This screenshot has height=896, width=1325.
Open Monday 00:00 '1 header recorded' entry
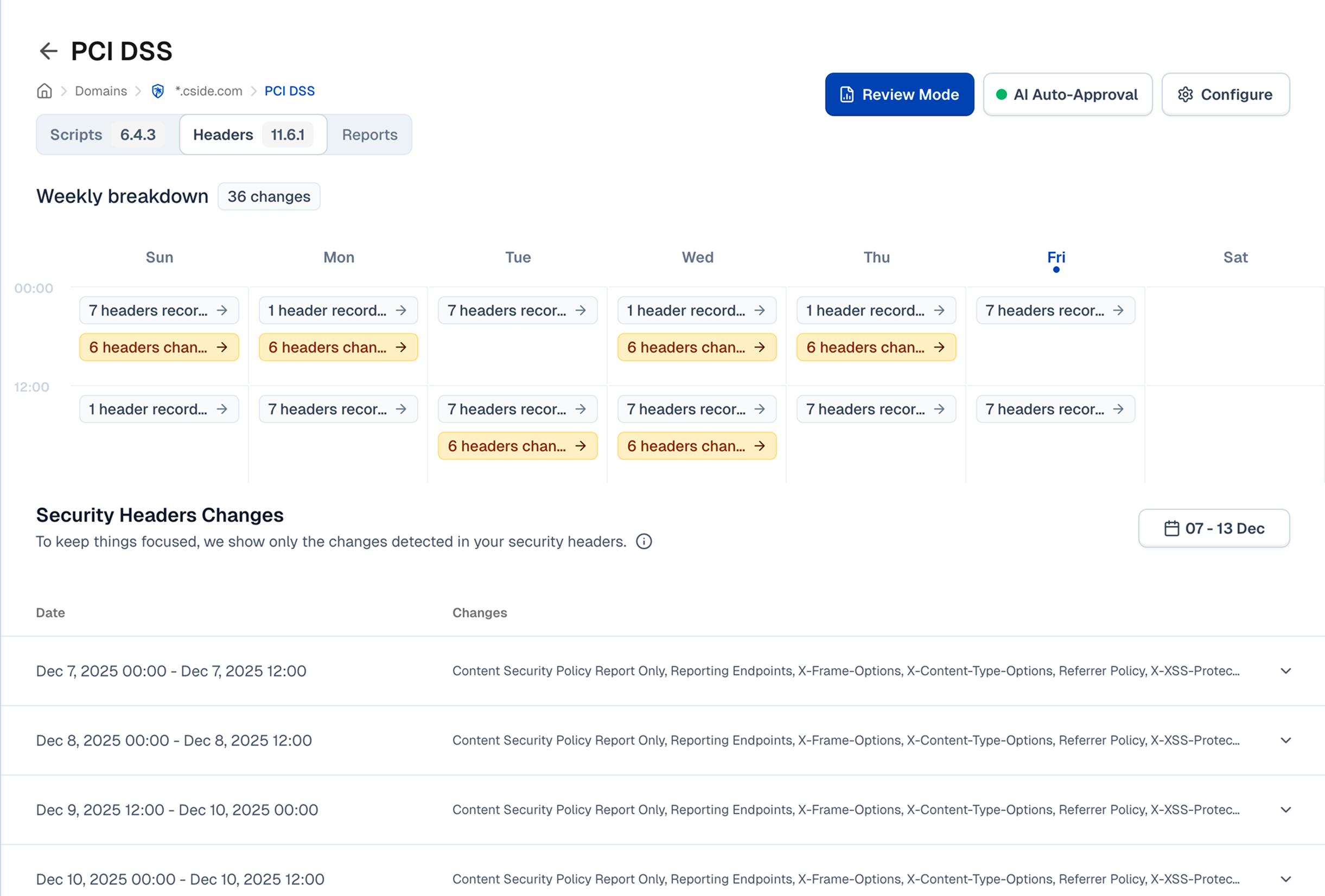click(339, 311)
